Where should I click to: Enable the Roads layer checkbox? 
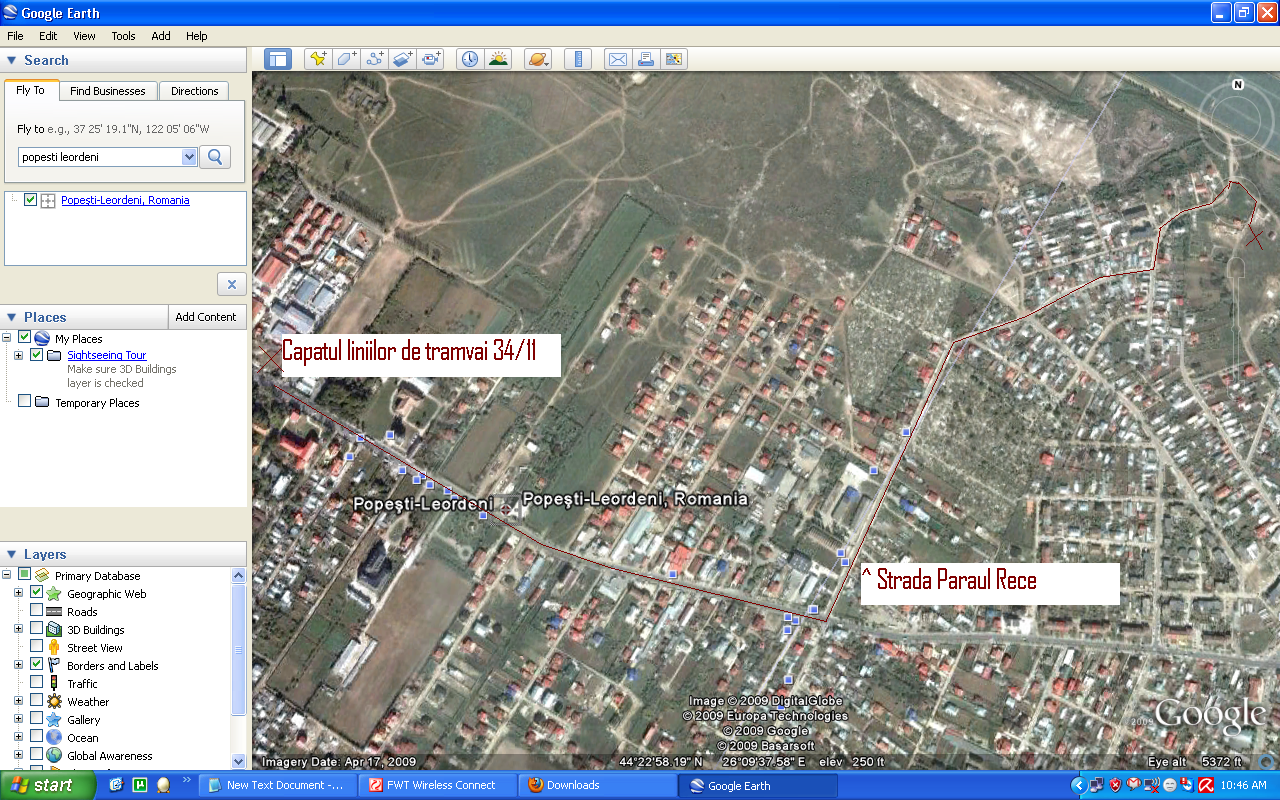click(x=36, y=611)
